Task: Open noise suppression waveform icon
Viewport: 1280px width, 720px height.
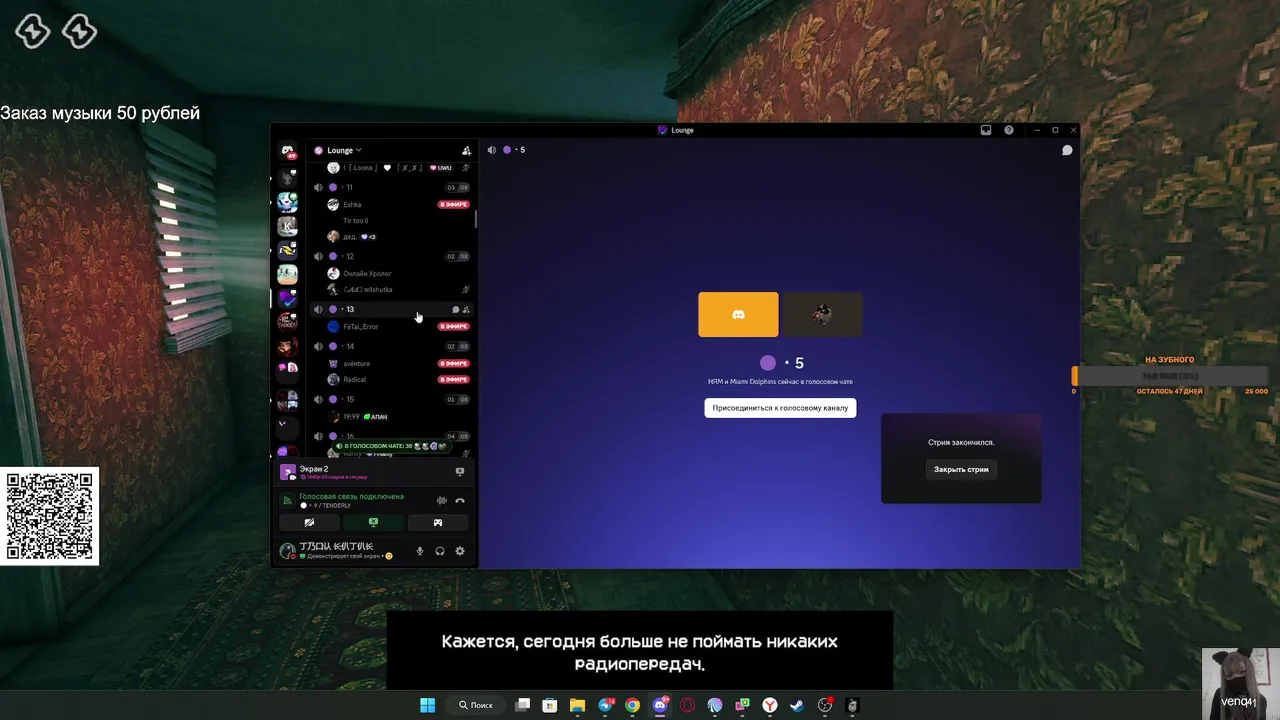Action: point(441,500)
